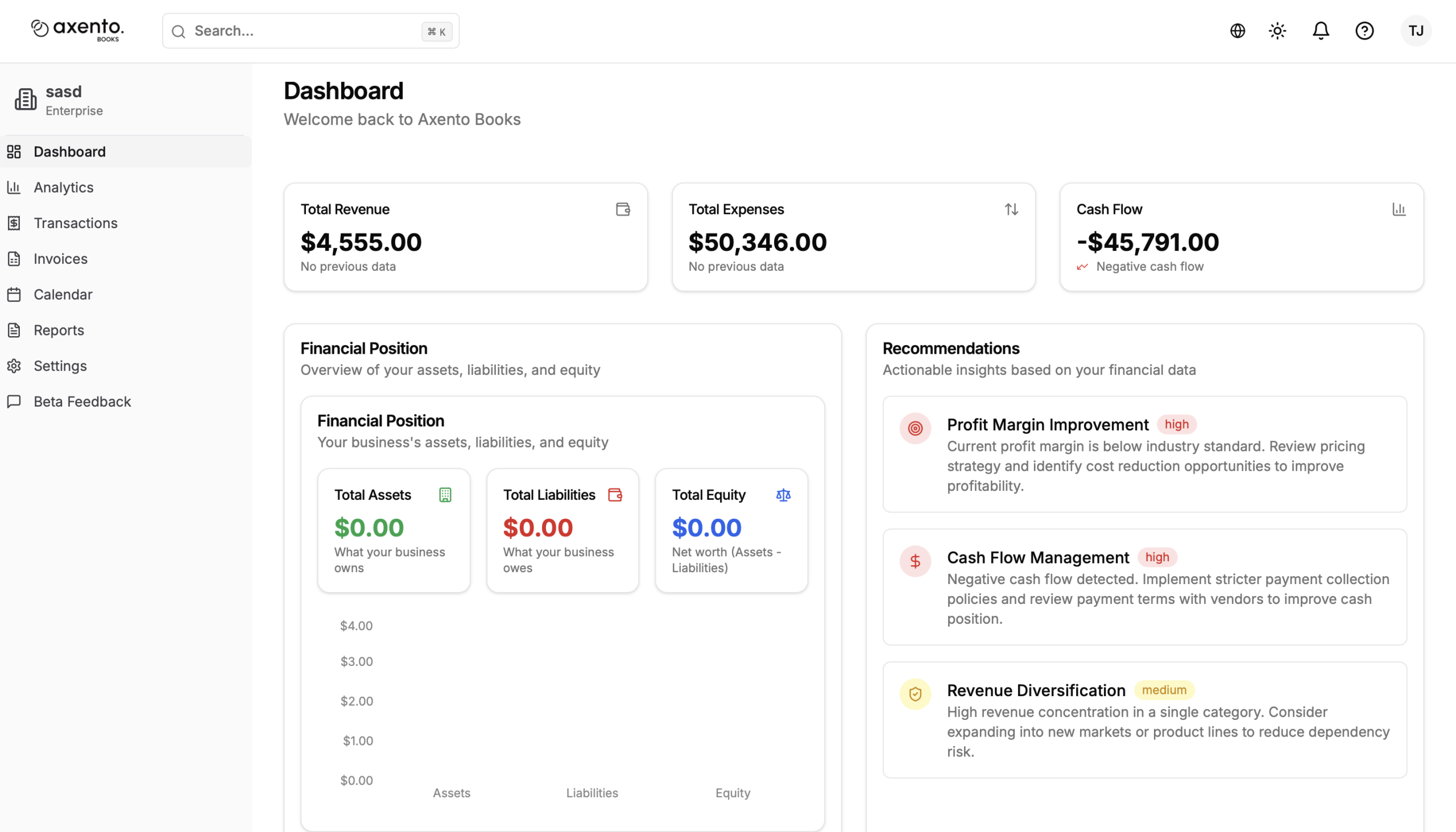Open Calendar in the sidebar
Viewport: 1456px width, 832px height.
pyautogui.click(x=126, y=294)
